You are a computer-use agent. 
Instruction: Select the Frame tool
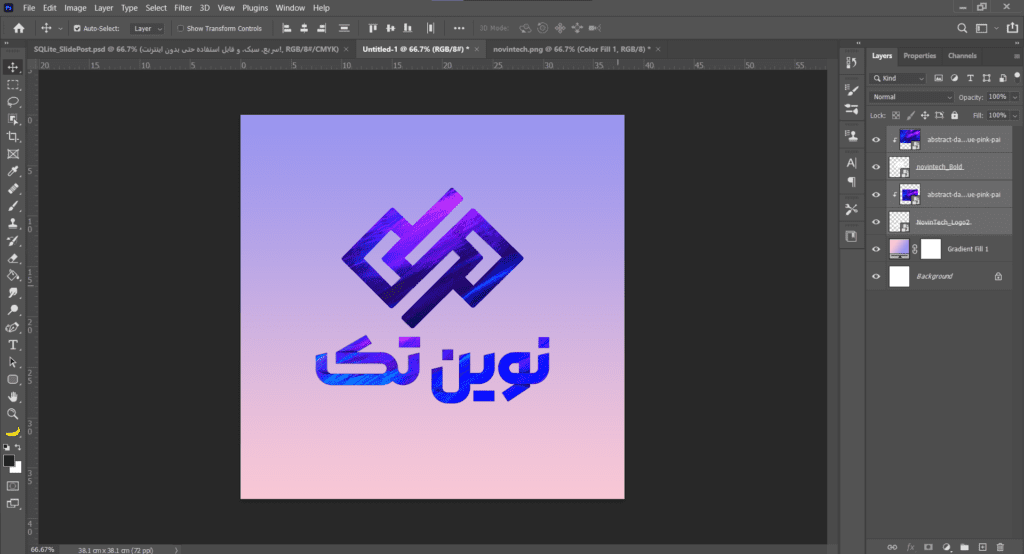click(12, 154)
